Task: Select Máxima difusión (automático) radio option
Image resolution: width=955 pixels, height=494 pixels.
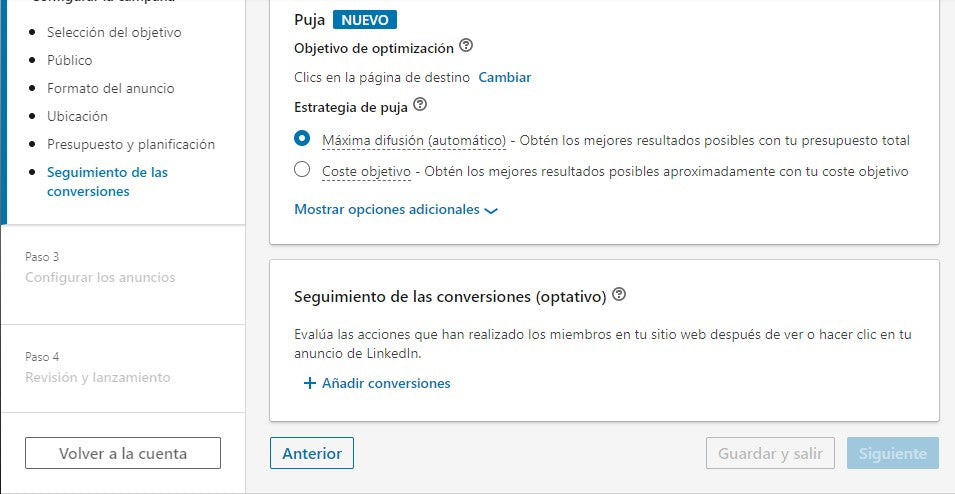Action: (x=302, y=139)
